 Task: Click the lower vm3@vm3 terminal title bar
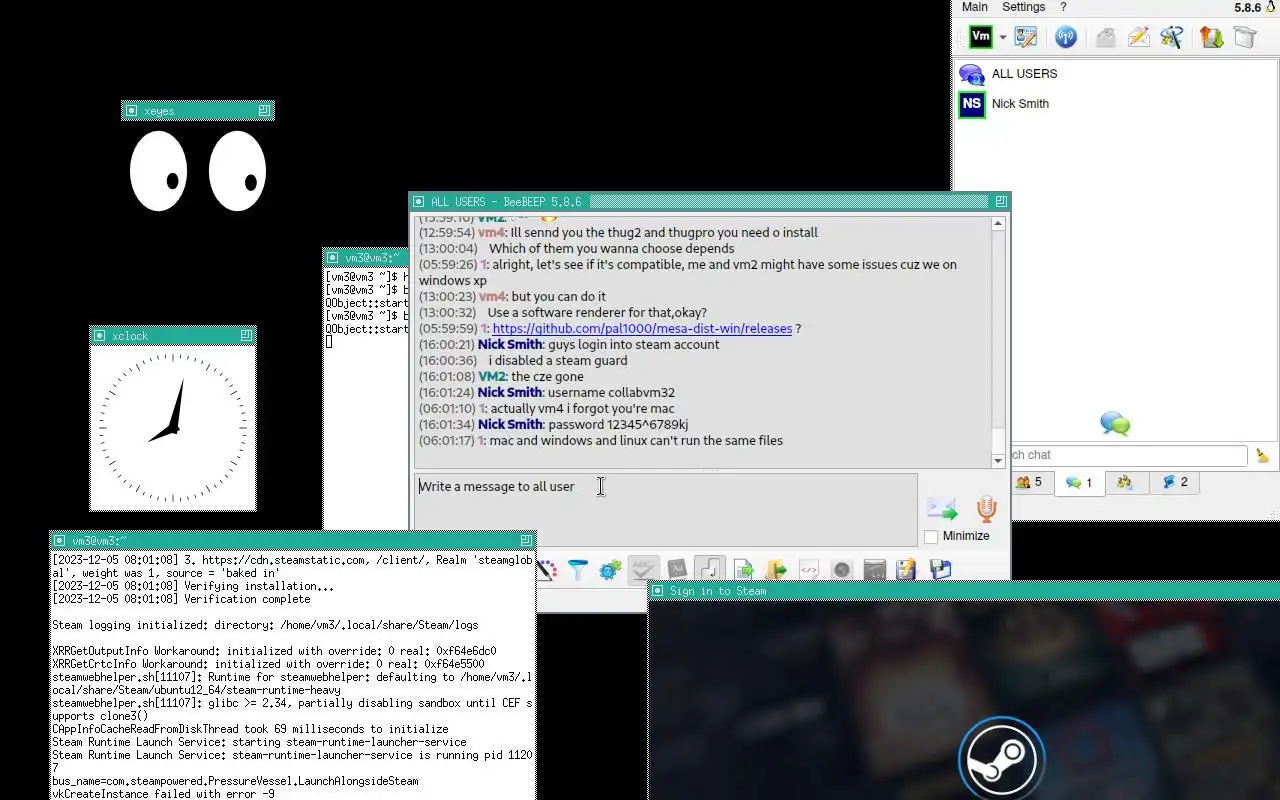click(293, 541)
